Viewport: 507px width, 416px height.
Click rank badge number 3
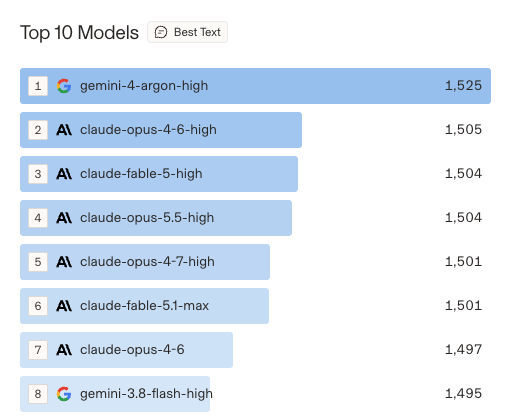pos(38,174)
